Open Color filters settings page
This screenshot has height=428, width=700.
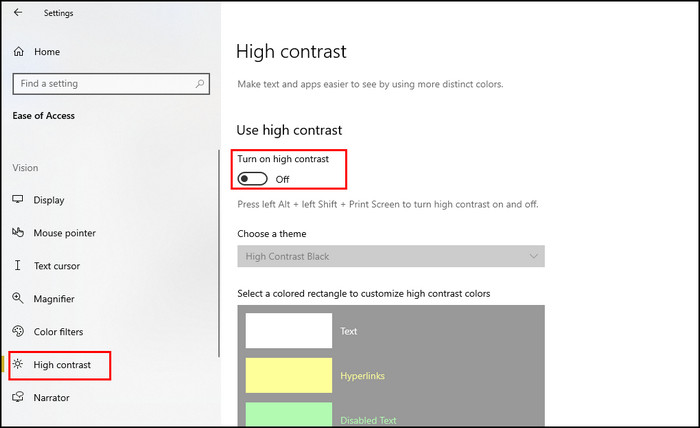click(x=58, y=332)
